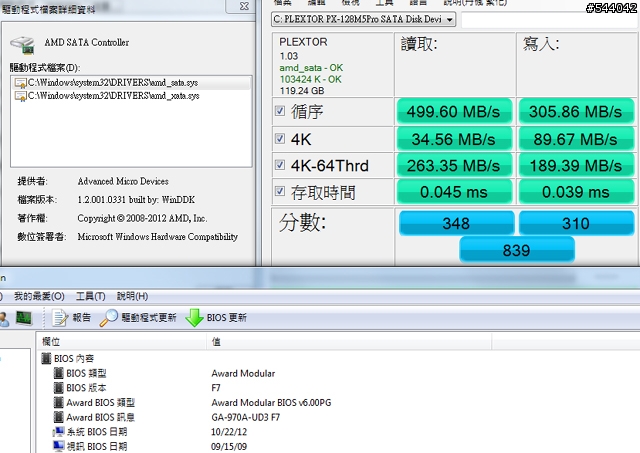Sort by the 值 value column header
The width and height of the screenshot is (640, 453).
pos(349,342)
